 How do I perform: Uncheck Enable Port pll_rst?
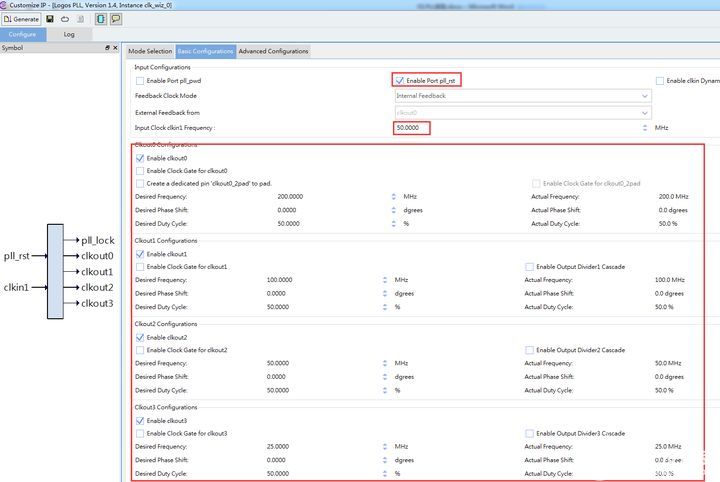point(400,80)
